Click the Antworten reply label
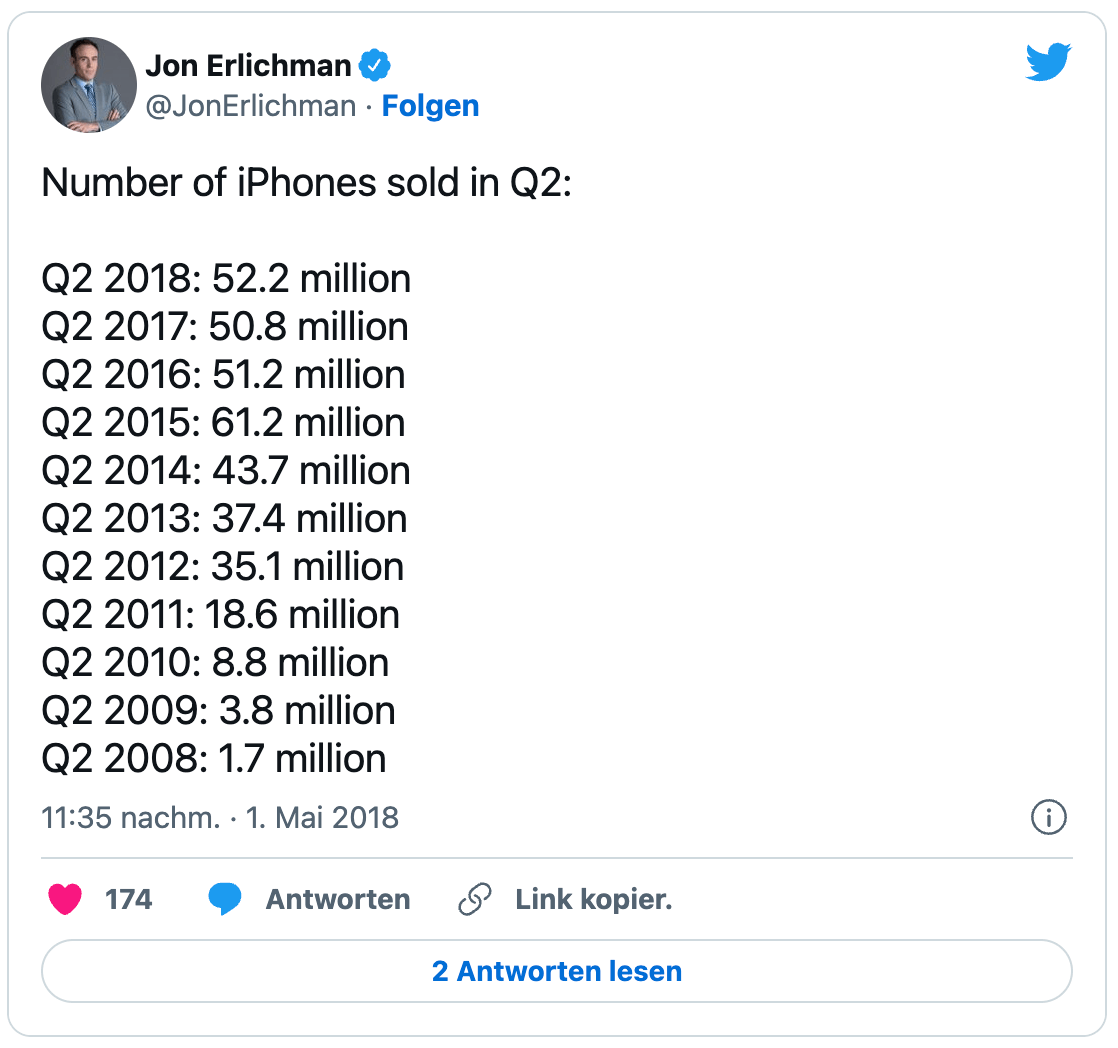Screen dimensions: 1118x1048 [338, 900]
